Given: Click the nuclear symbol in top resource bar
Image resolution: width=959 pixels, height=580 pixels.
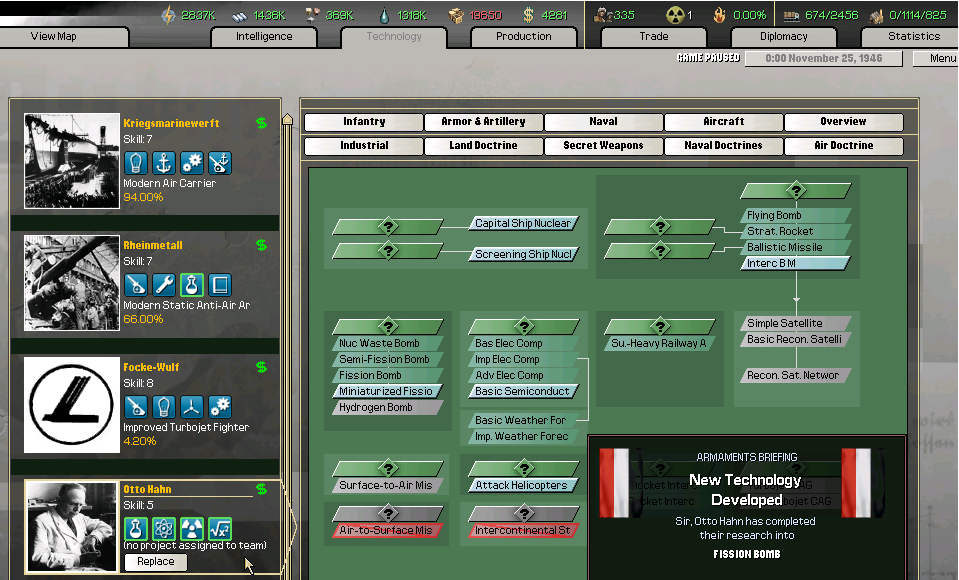Looking at the screenshot, I should [x=675, y=15].
